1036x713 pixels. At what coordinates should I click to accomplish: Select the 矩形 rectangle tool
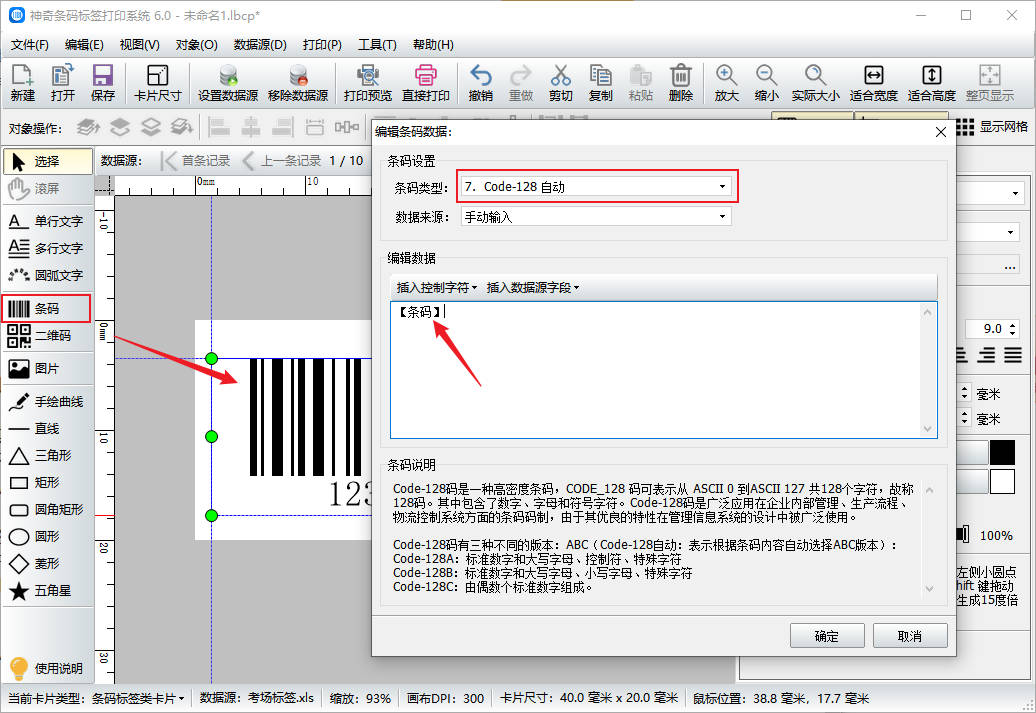[x=46, y=482]
